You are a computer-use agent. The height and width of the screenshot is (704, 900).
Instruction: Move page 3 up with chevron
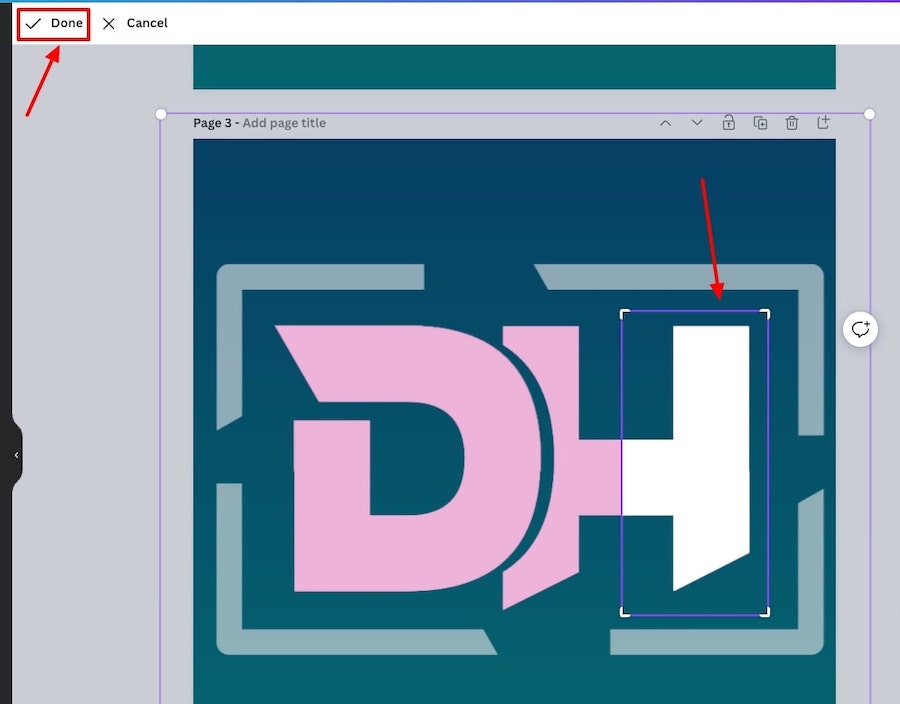[x=665, y=123]
